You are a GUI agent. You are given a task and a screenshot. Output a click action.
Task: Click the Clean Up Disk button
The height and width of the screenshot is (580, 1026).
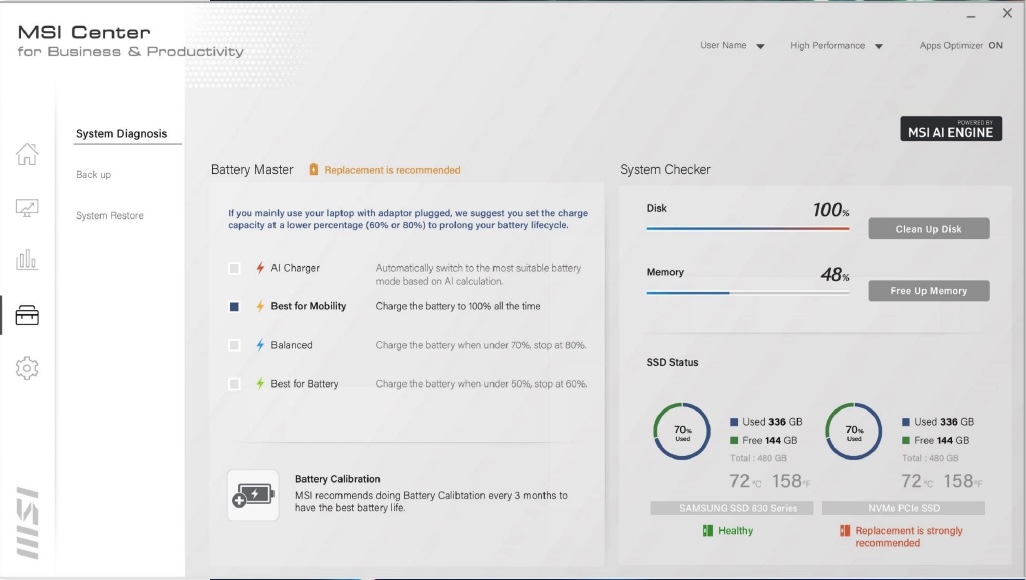(929, 228)
